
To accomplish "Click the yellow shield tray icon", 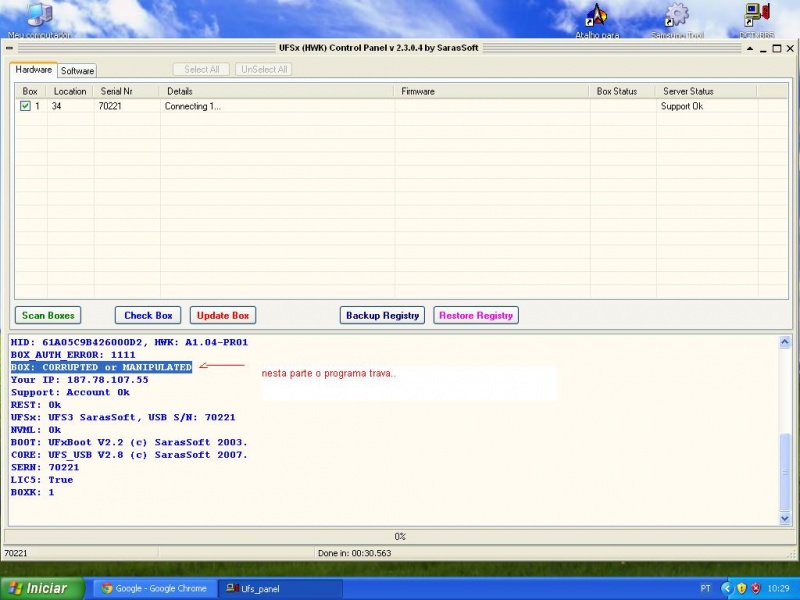I will point(741,588).
